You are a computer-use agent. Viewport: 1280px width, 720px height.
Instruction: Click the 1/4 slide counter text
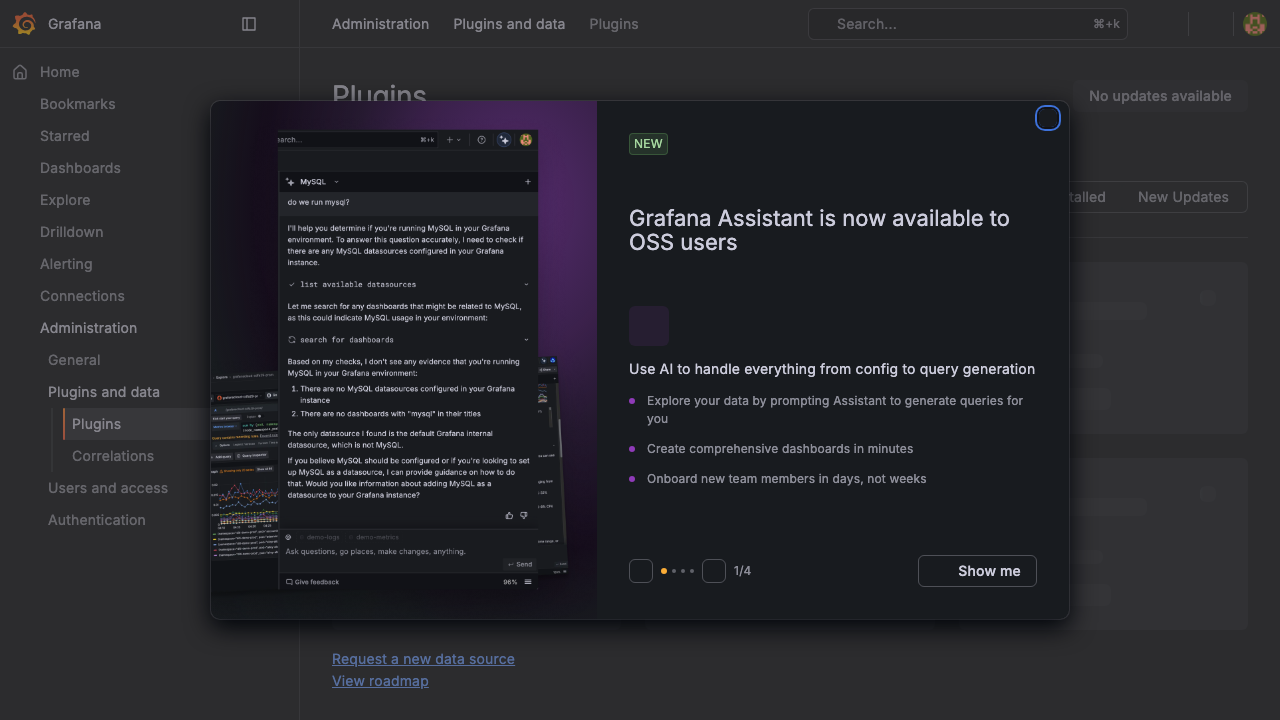(x=742, y=571)
